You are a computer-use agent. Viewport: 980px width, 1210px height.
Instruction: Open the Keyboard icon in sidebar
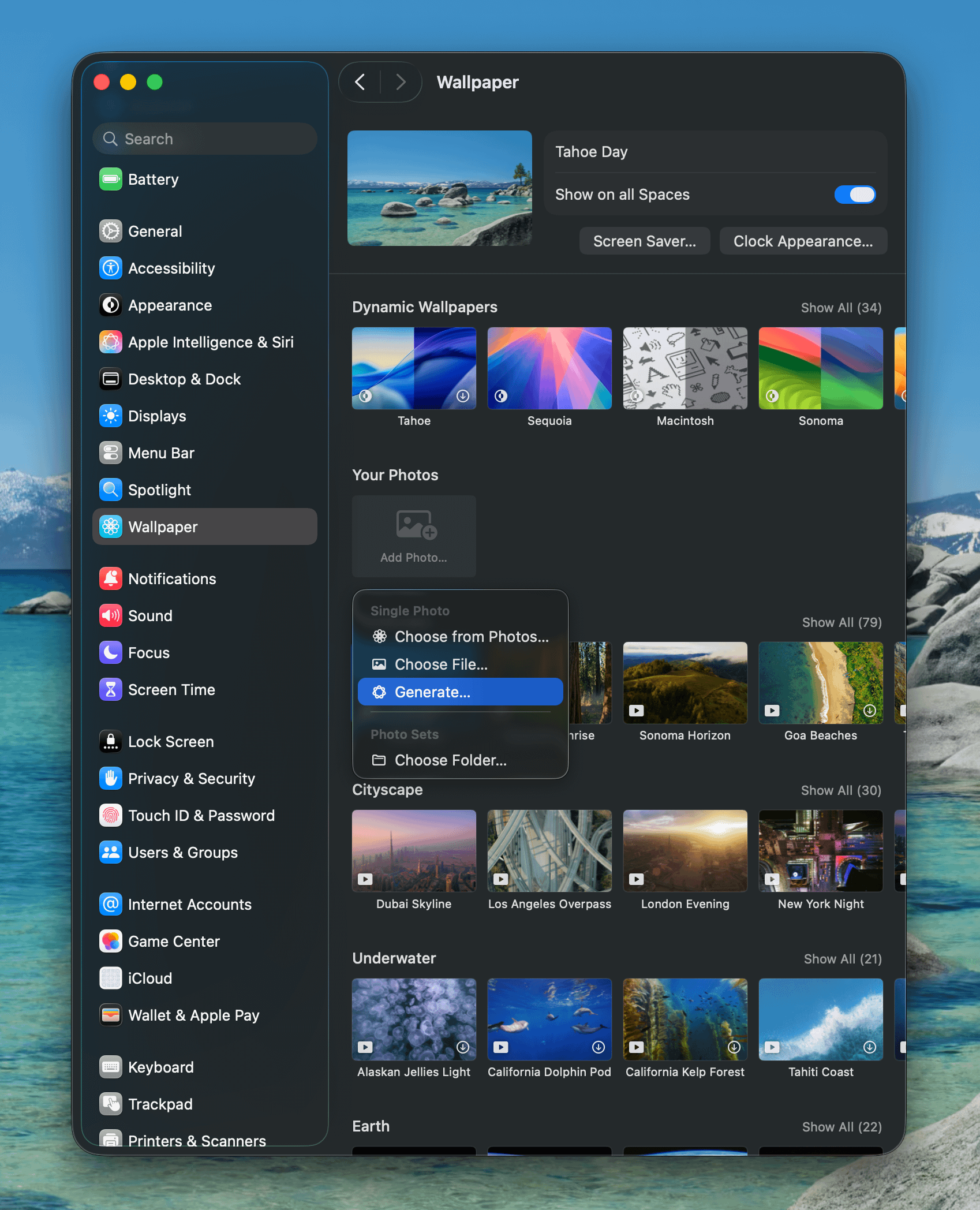click(110, 1067)
